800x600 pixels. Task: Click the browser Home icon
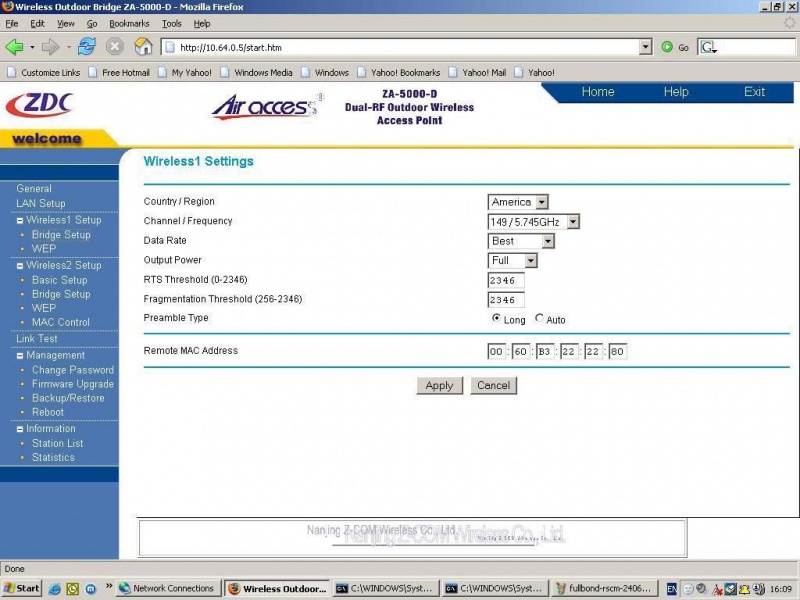[x=143, y=46]
